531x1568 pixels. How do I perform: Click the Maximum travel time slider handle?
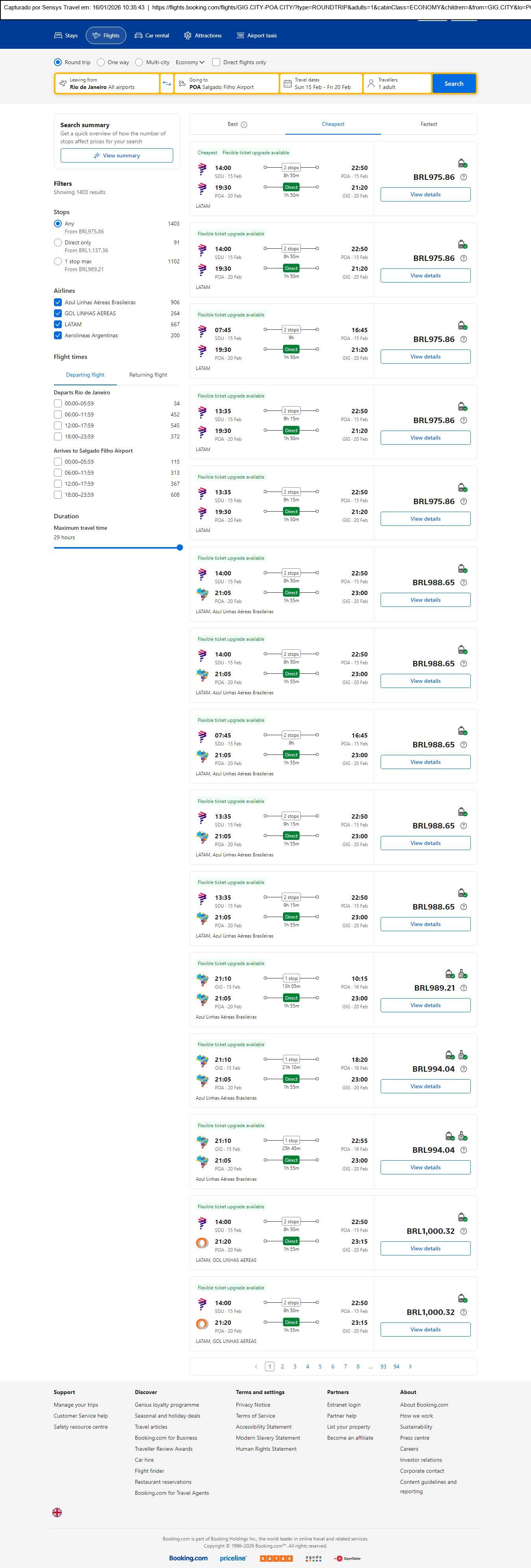click(x=179, y=548)
